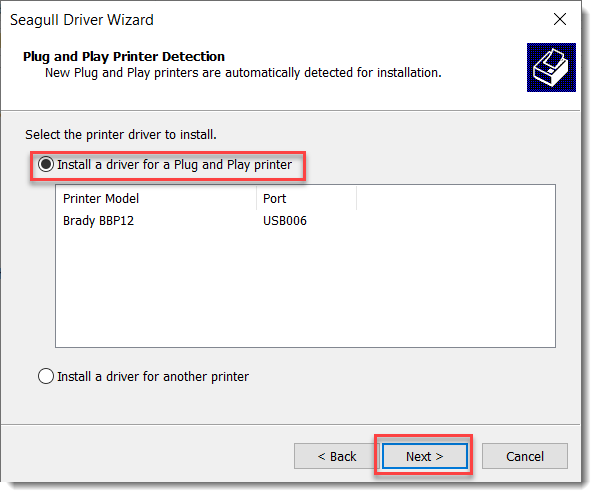The width and height of the screenshot is (597, 497).
Task: Sort by the Printer Model column header
Action: point(156,198)
